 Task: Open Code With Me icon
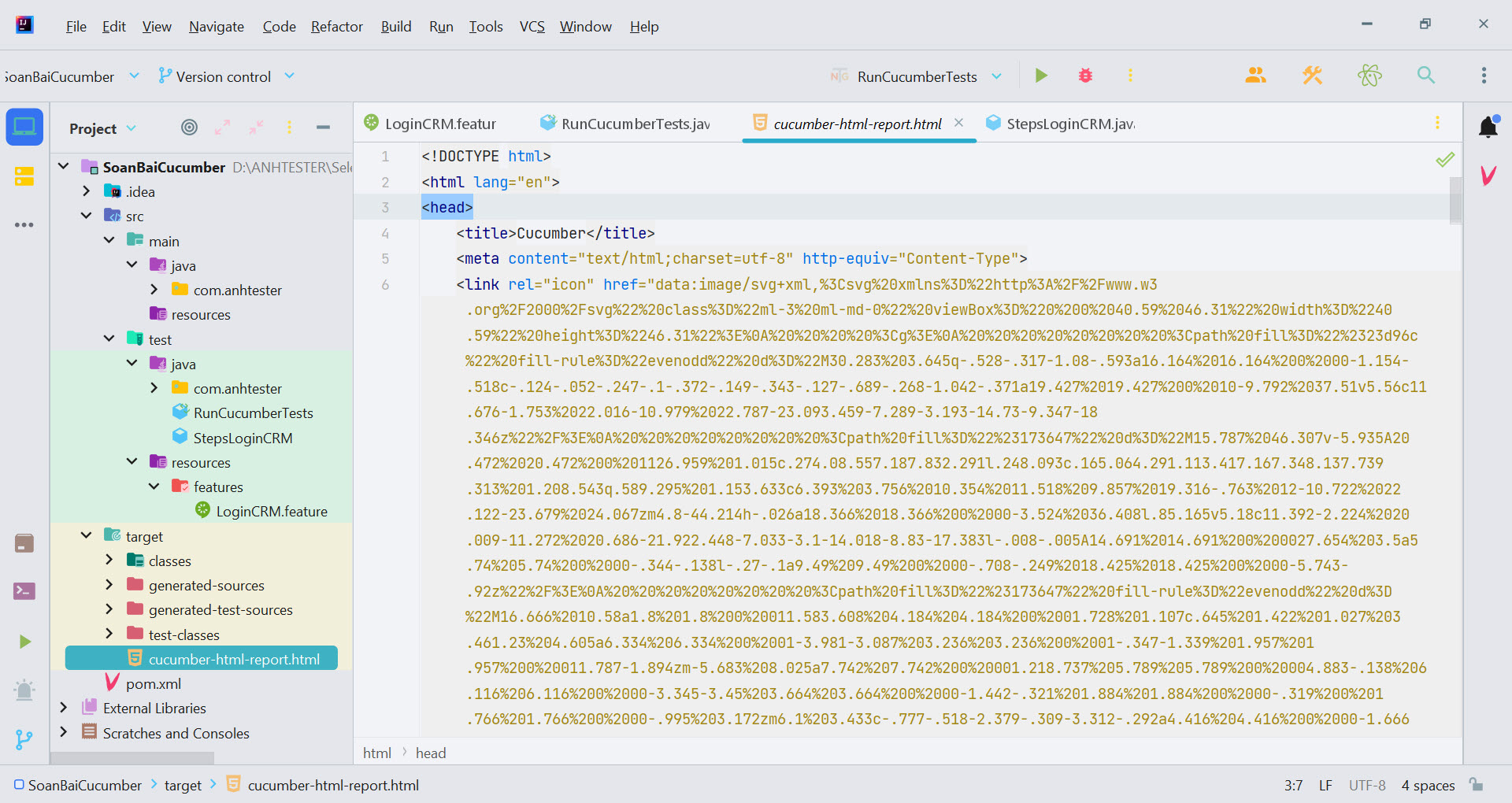[x=1255, y=76]
